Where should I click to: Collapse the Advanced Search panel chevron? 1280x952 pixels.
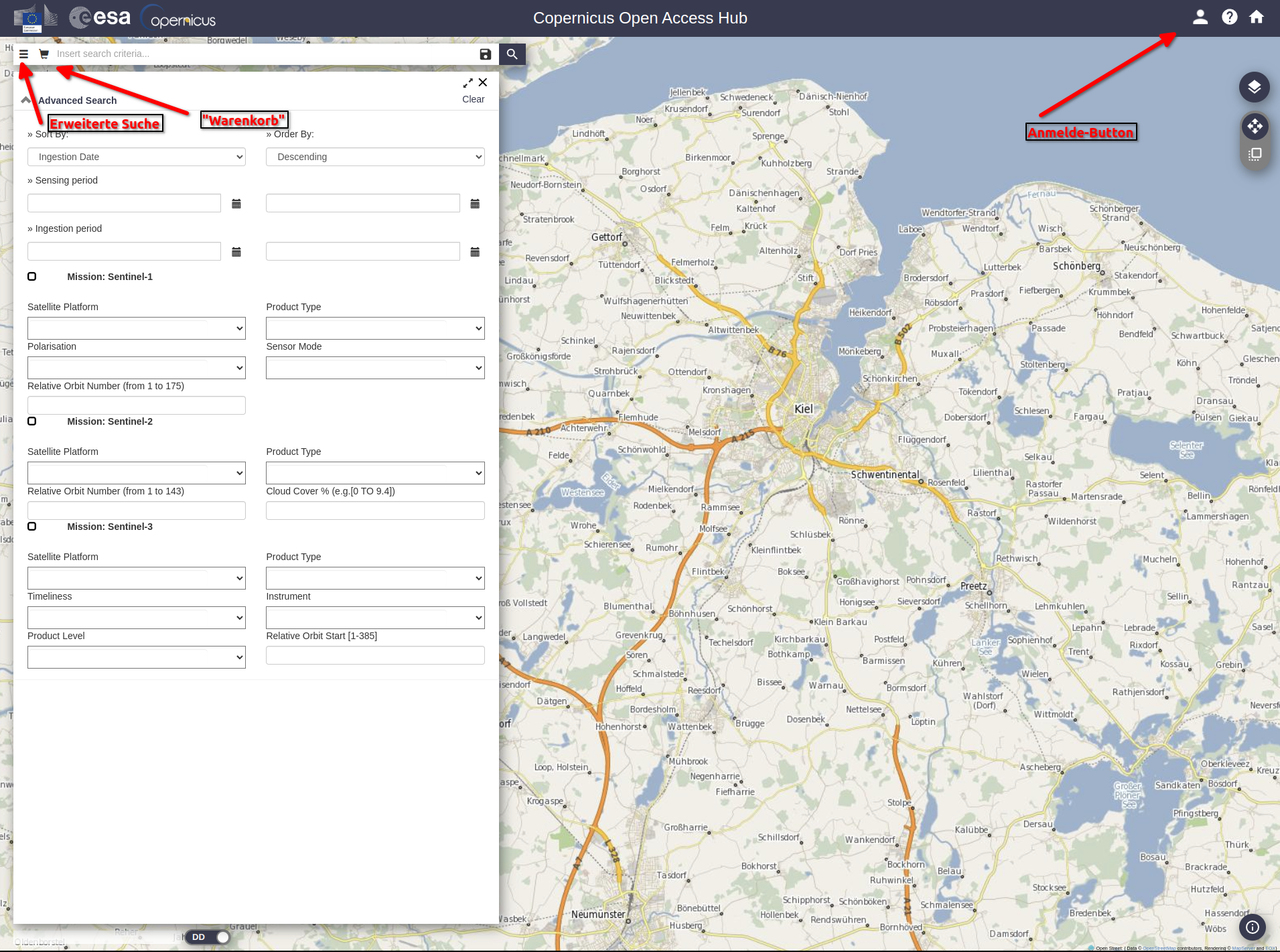(x=25, y=98)
